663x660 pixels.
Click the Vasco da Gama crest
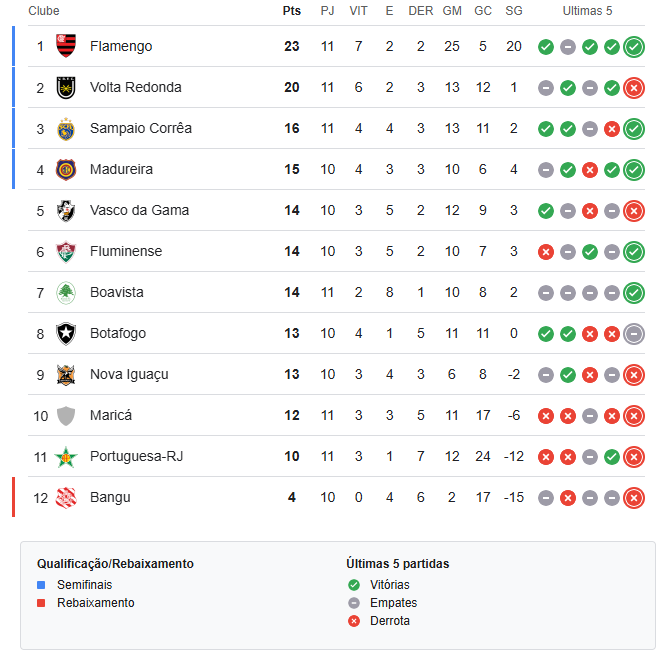66,211
